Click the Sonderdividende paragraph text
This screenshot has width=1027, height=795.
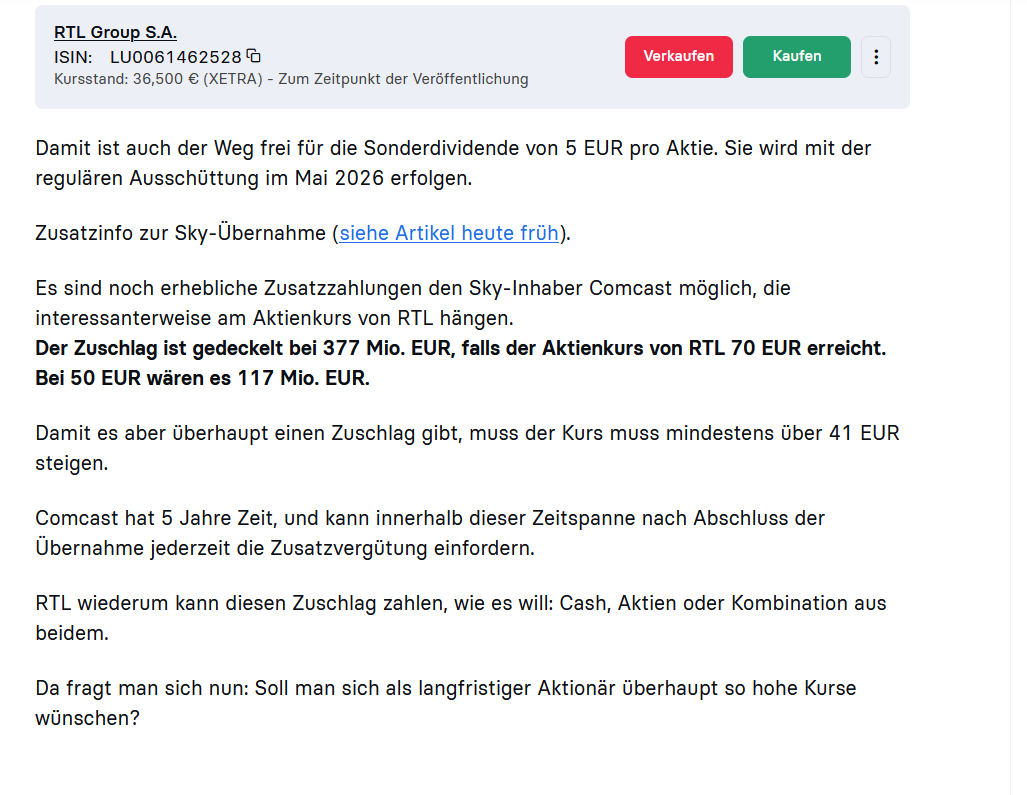tap(452, 163)
